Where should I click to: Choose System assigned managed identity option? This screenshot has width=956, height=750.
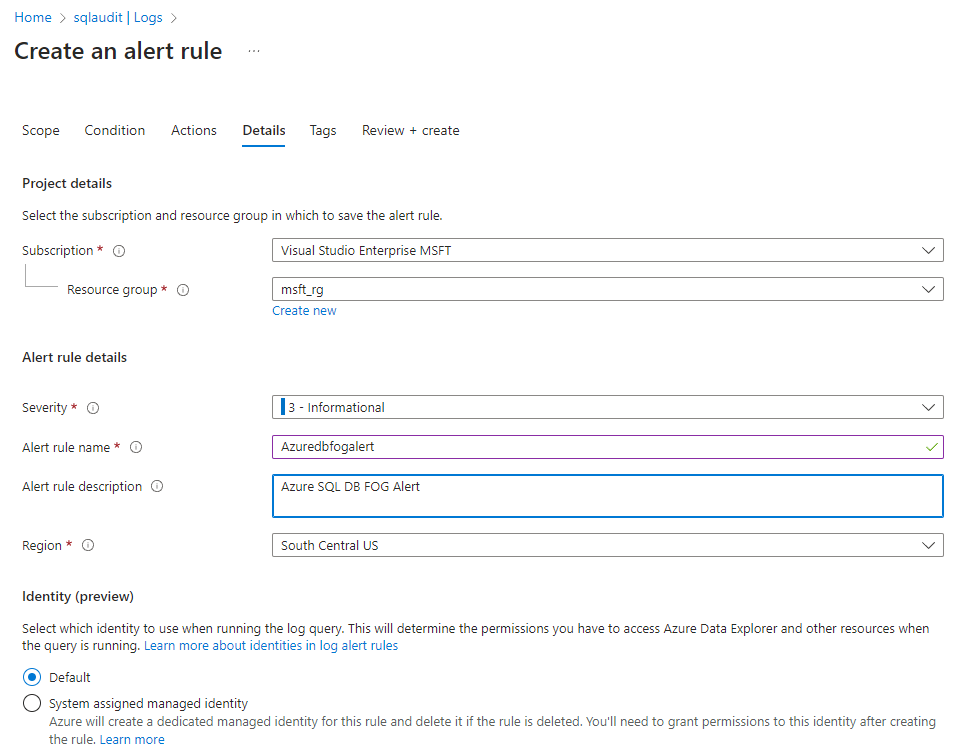(x=32, y=703)
